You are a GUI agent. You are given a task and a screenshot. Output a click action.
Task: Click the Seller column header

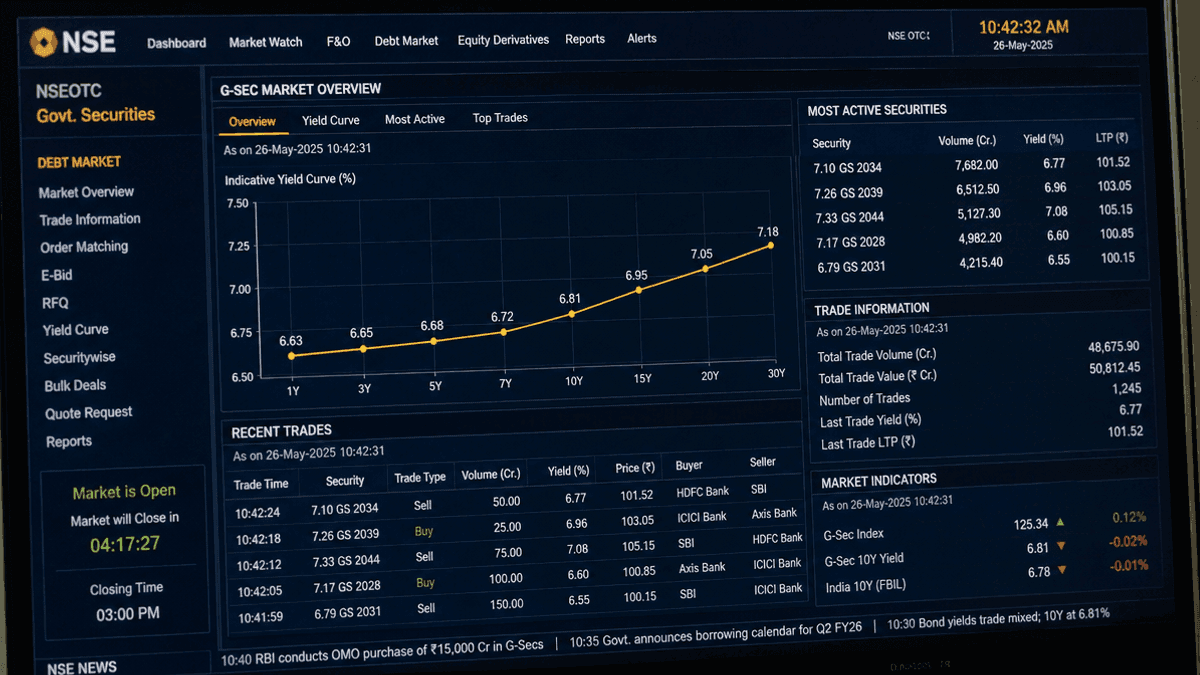click(x=763, y=462)
